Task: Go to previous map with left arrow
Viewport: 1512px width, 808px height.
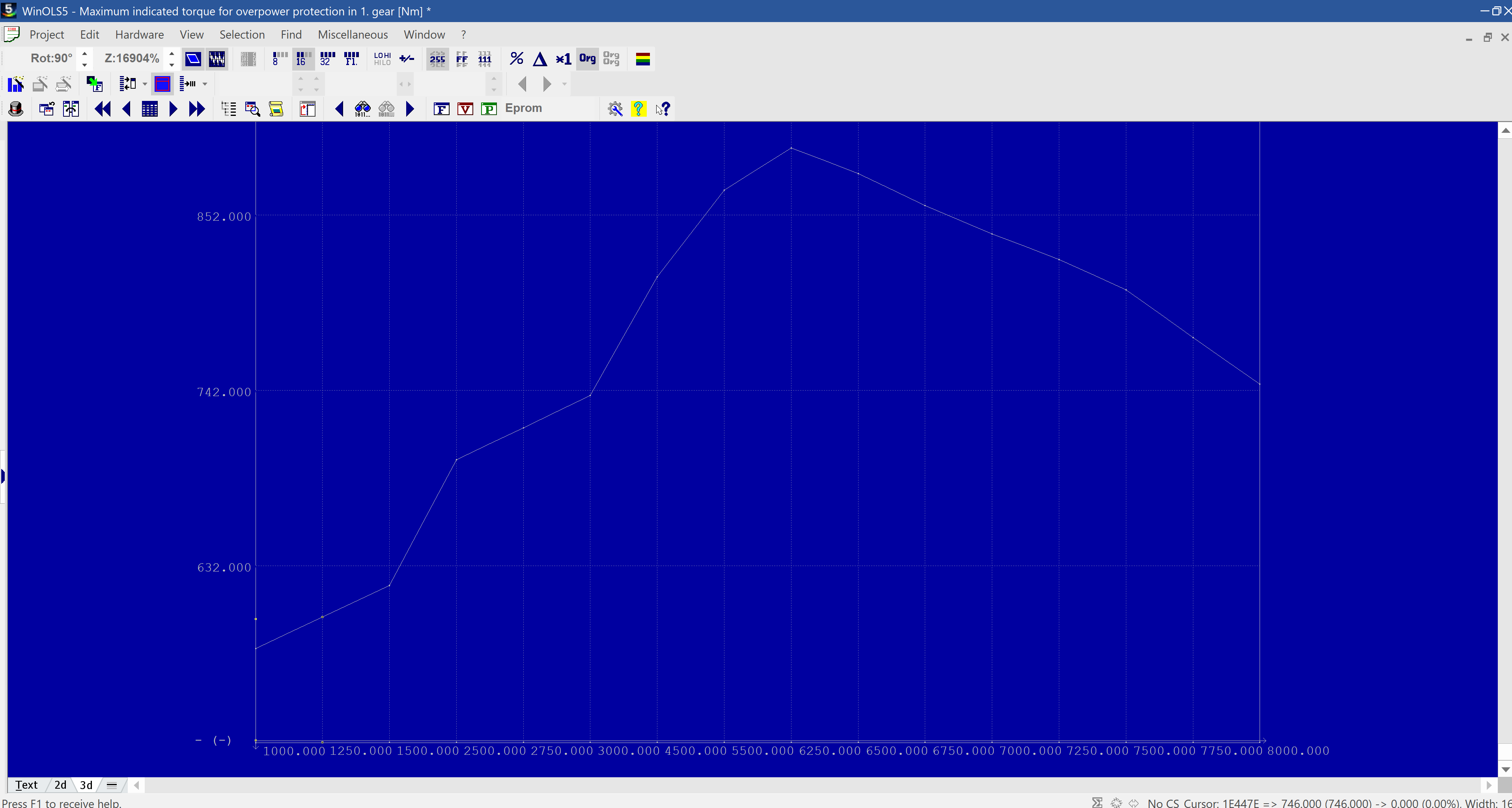Action: [x=126, y=108]
